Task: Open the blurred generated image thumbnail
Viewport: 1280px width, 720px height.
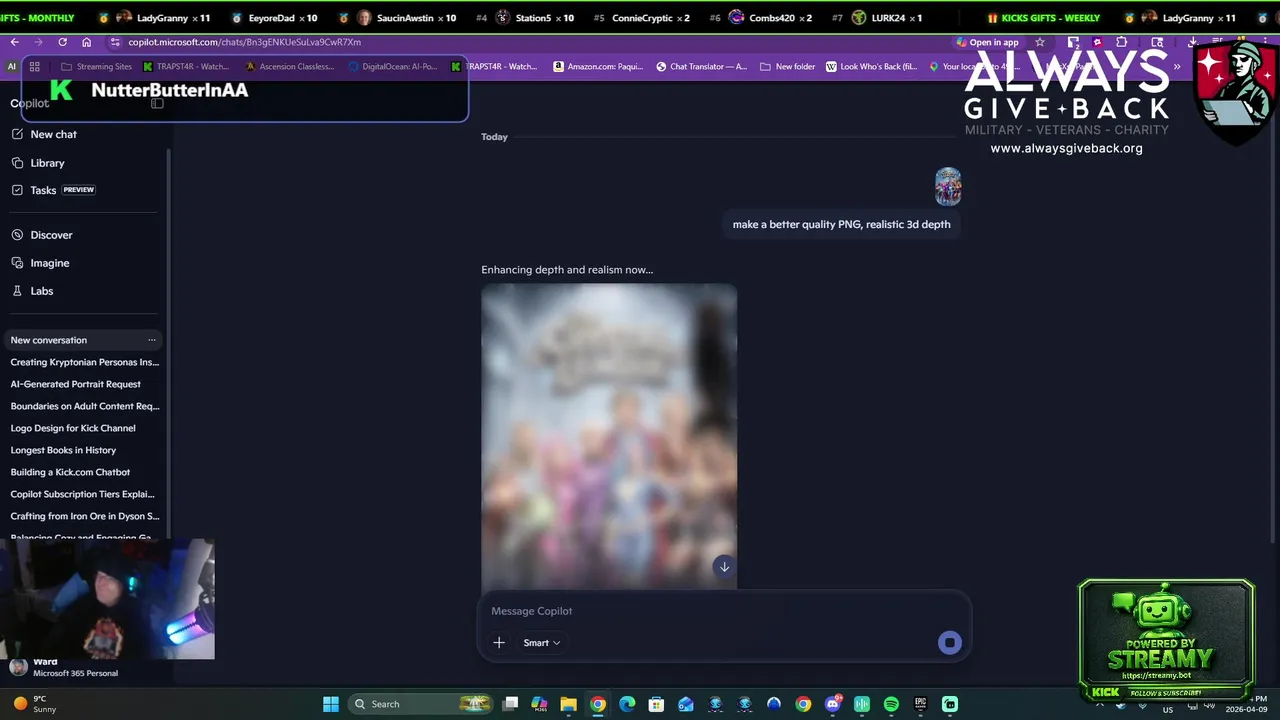Action: pos(609,437)
